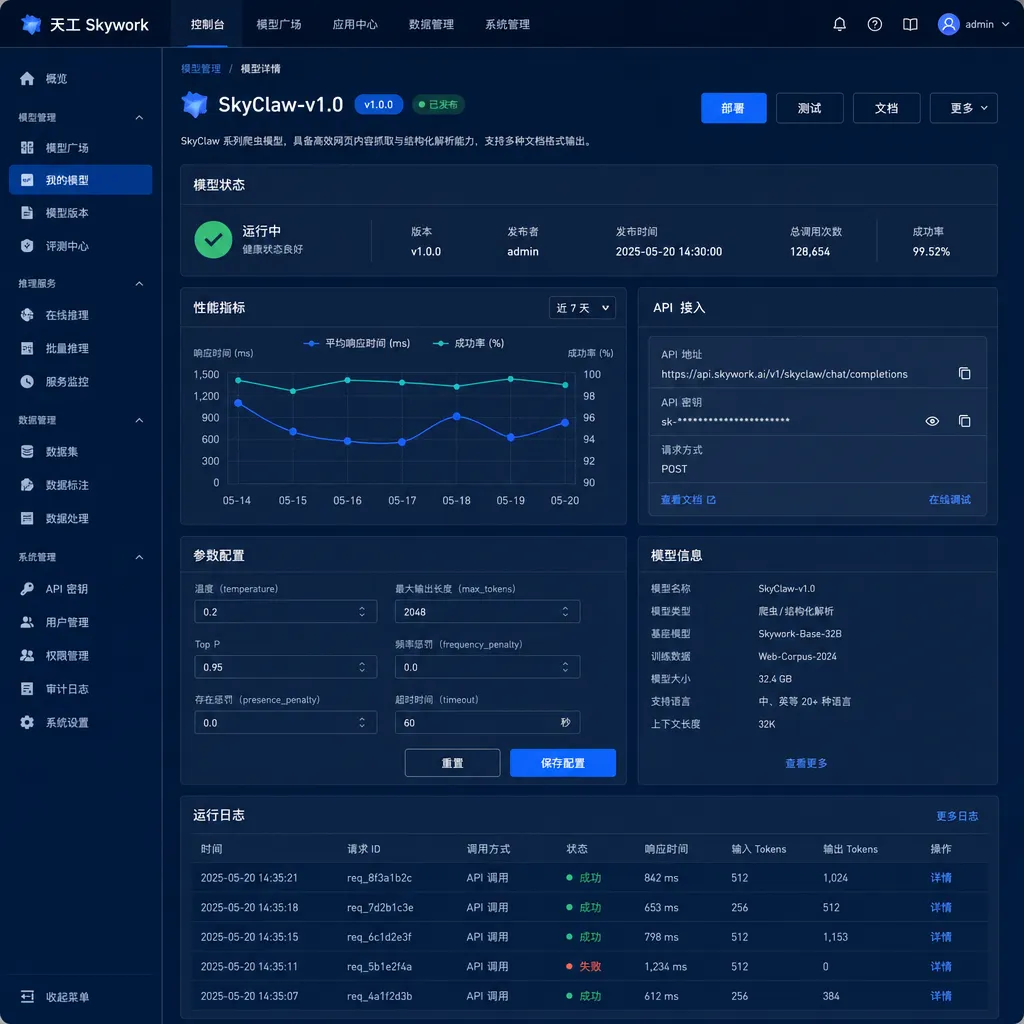Adjust the max_tokens stepper arrows

click(565, 611)
